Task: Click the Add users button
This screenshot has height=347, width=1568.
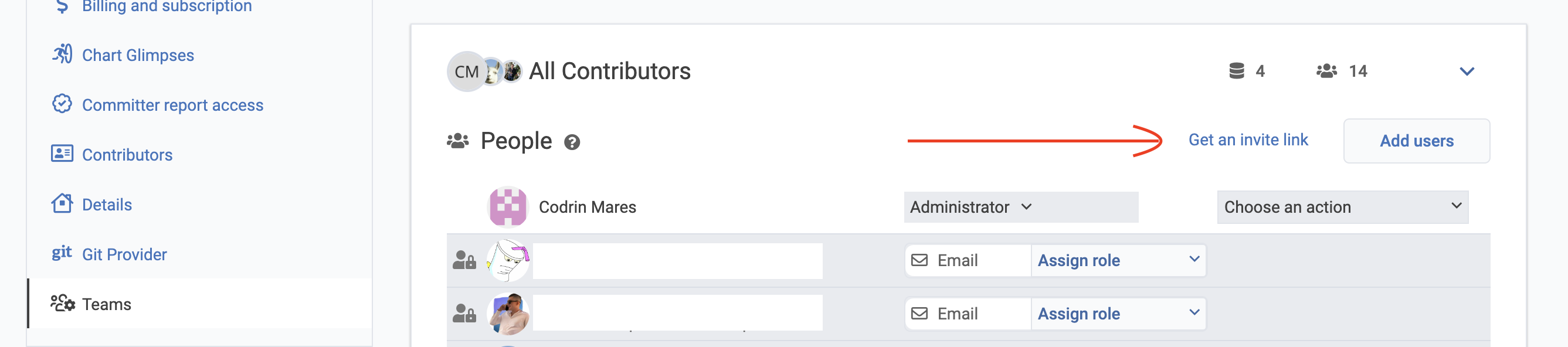Action: tap(1416, 141)
